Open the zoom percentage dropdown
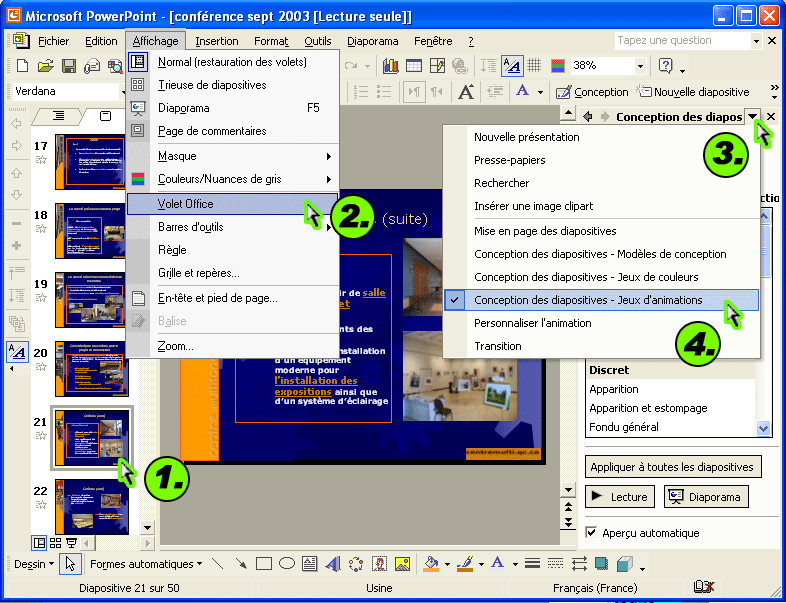The width and height of the screenshot is (786, 603). (x=640, y=66)
